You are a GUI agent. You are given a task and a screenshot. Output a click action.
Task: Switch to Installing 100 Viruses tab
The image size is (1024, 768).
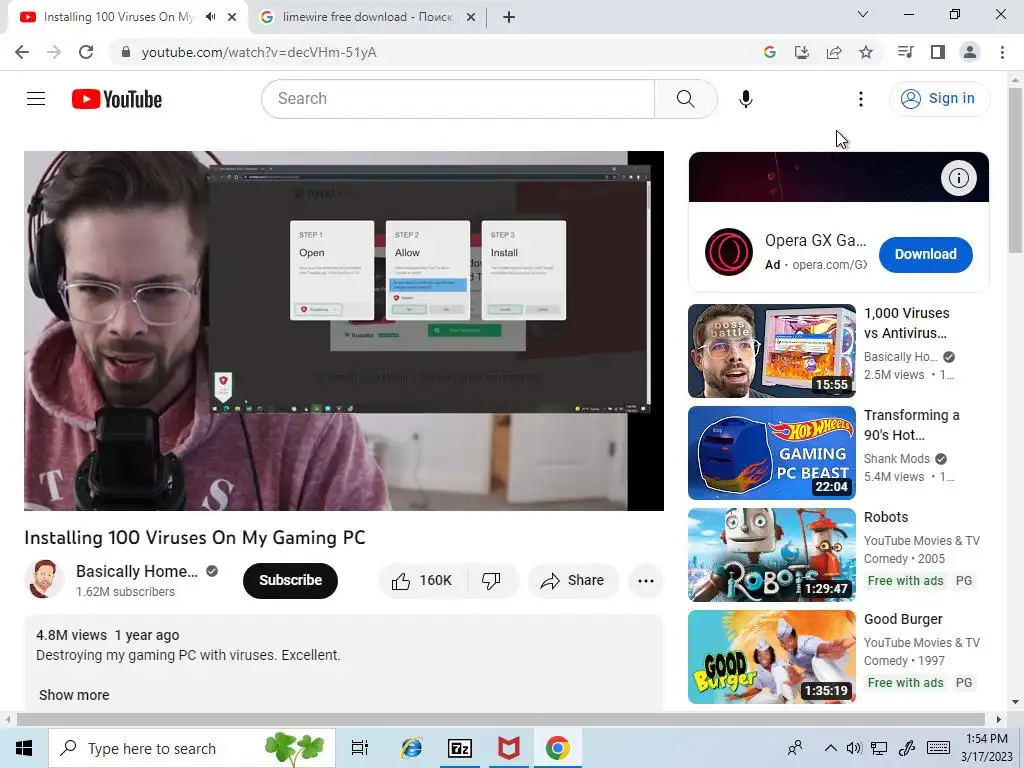coord(118,17)
